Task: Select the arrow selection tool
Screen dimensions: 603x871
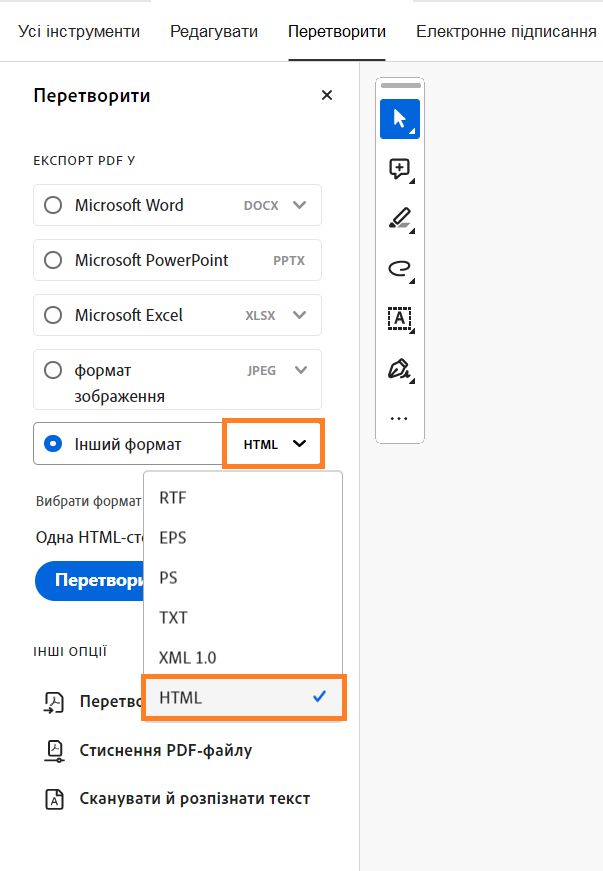Action: tap(399, 119)
